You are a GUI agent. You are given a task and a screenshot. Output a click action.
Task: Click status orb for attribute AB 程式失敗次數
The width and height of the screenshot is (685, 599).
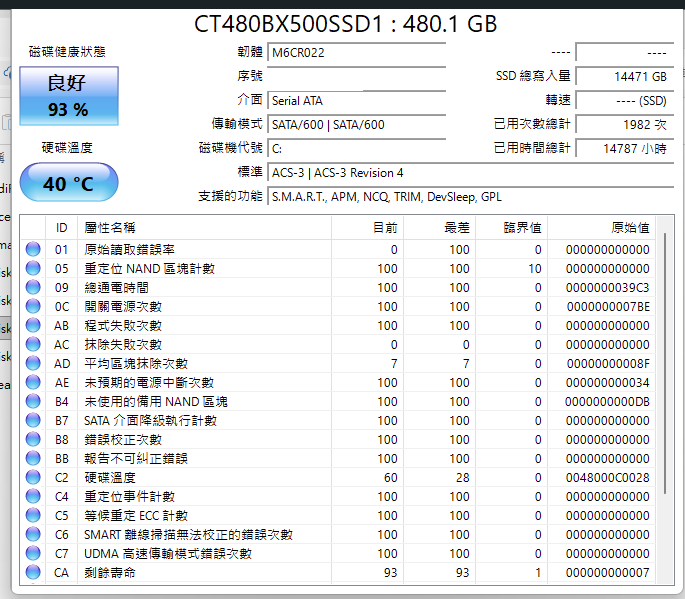coord(33,325)
